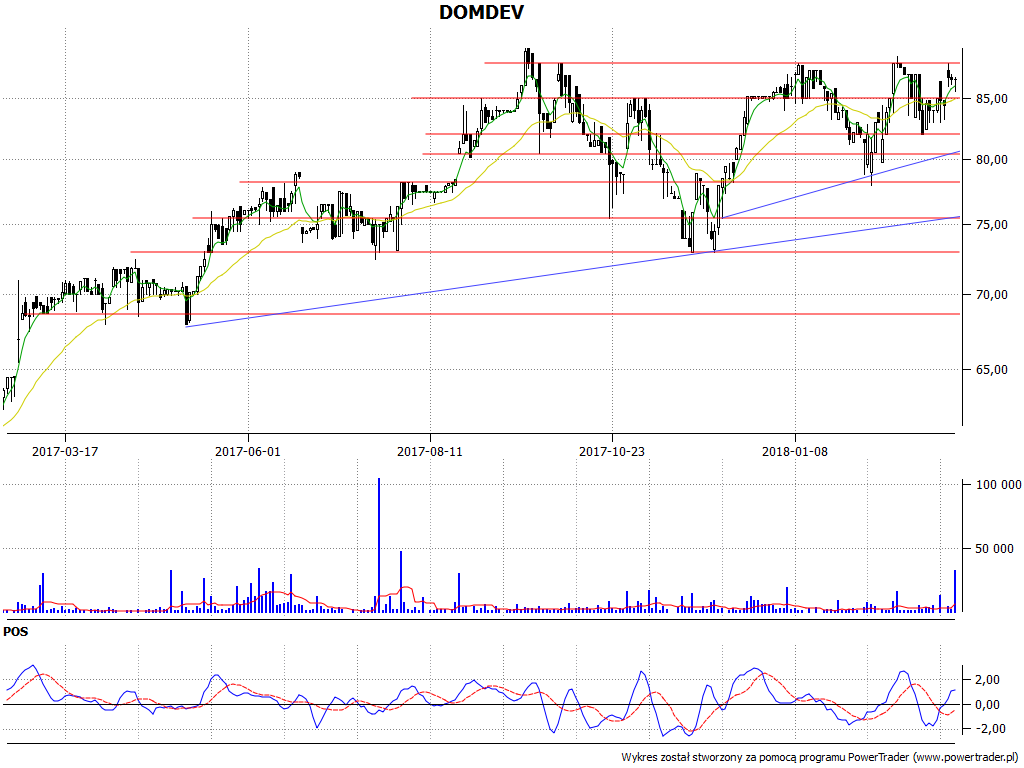Screen dimensions: 1024x768
Task: Select the 2017-06-01 date label
Action: coord(248,451)
